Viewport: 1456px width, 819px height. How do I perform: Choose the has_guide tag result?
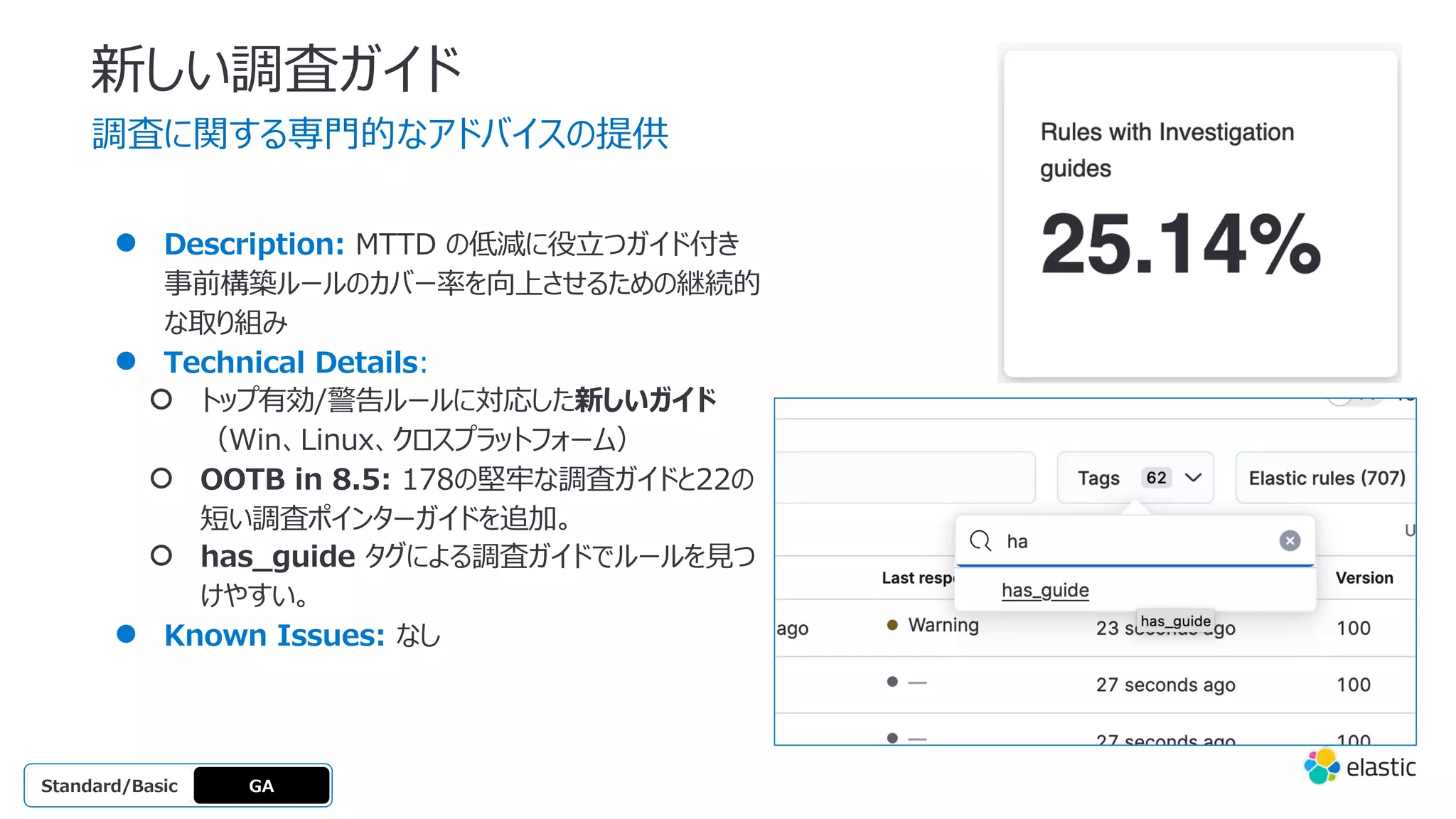pos(1045,590)
